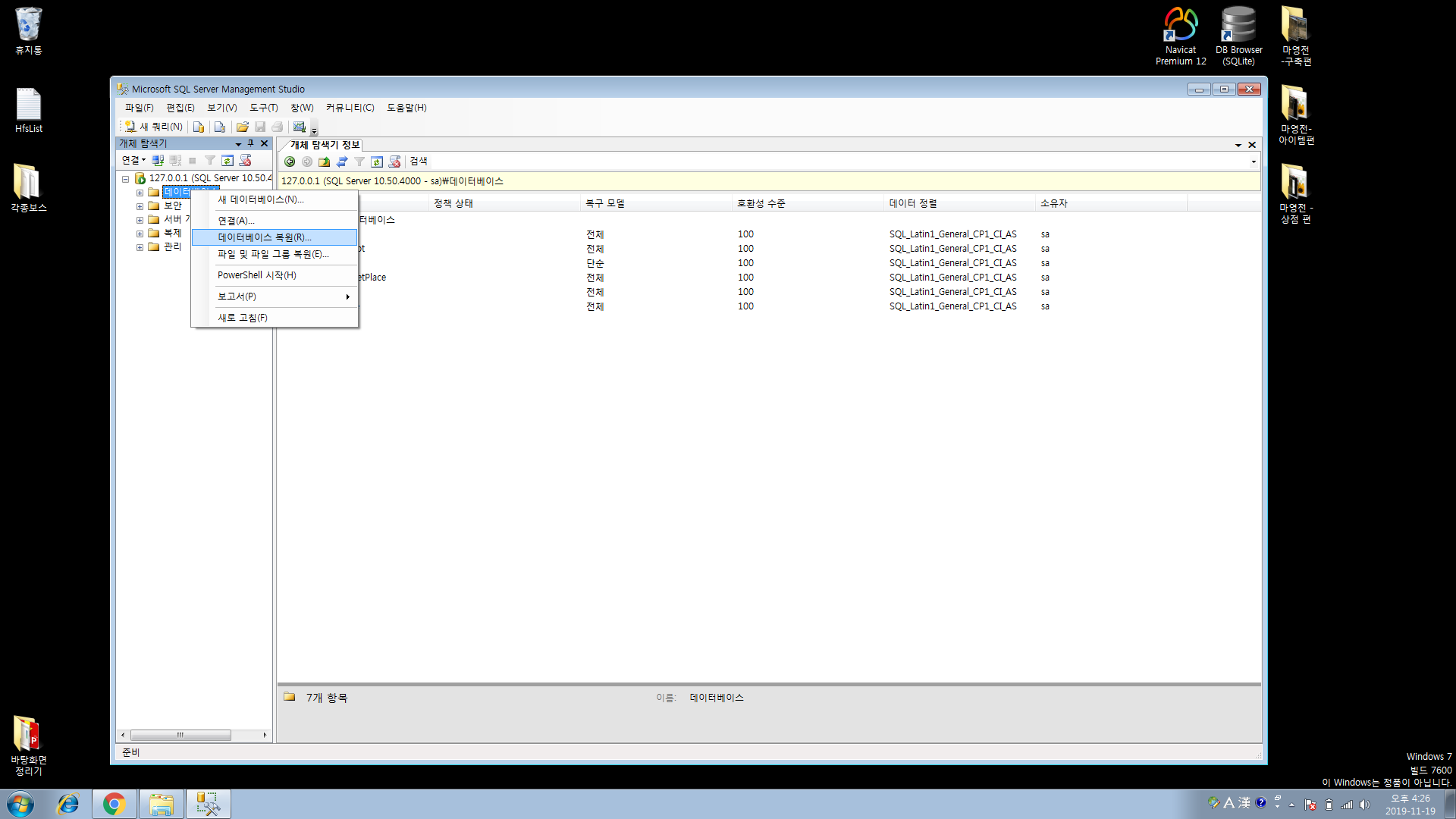Click the Print icon in main toolbar
The width and height of the screenshot is (1456, 819).
pyautogui.click(x=278, y=127)
